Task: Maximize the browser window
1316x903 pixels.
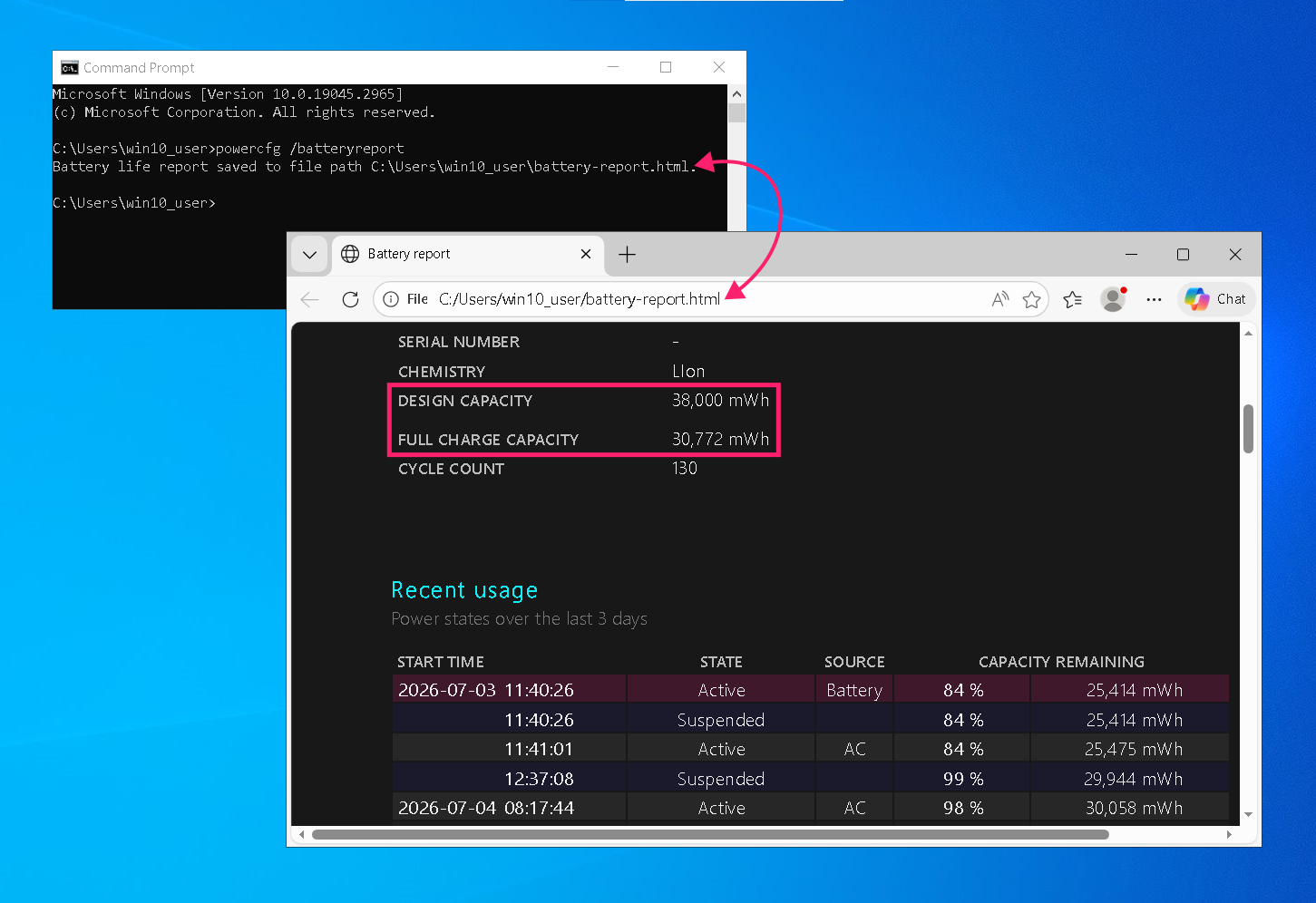Action: [1183, 255]
